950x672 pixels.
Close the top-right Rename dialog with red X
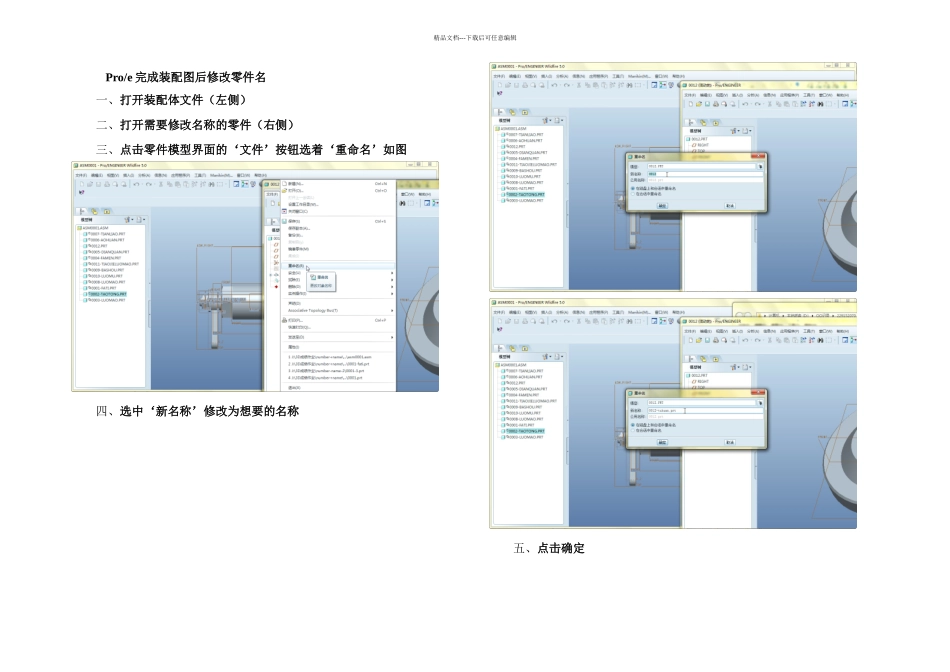[x=758, y=156]
